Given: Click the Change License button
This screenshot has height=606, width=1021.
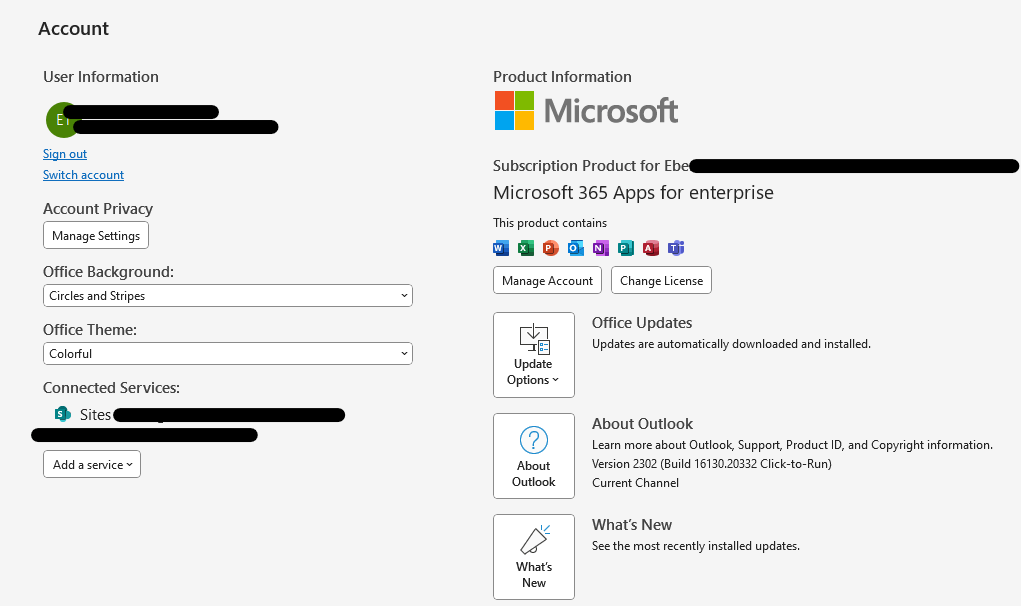Looking at the screenshot, I should [x=661, y=281].
